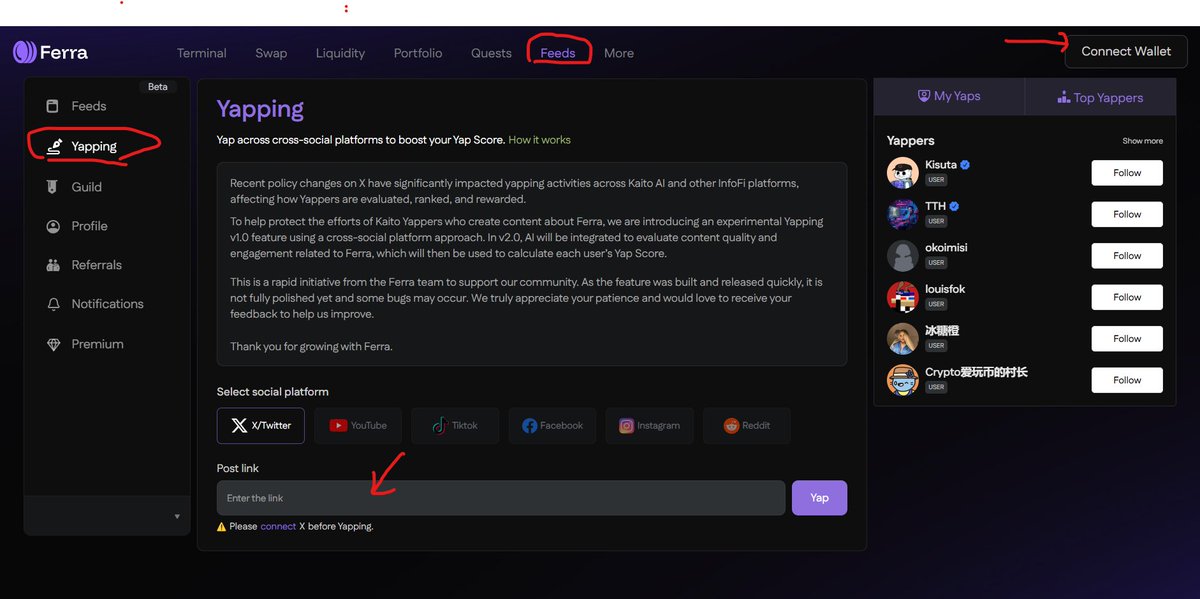Click Crypto爱玩币的村长's avatar
1200x599 pixels.
point(903,380)
